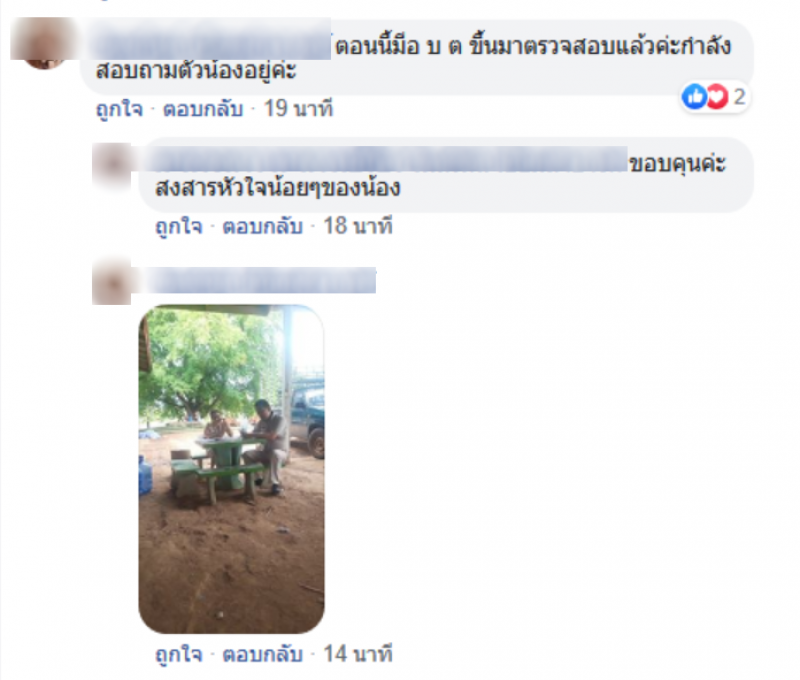Image resolution: width=800 pixels, height=680 pixels.
Task: Click the blurred name before ขอบคุณค่ะ
Action: (x=388, y=159)
